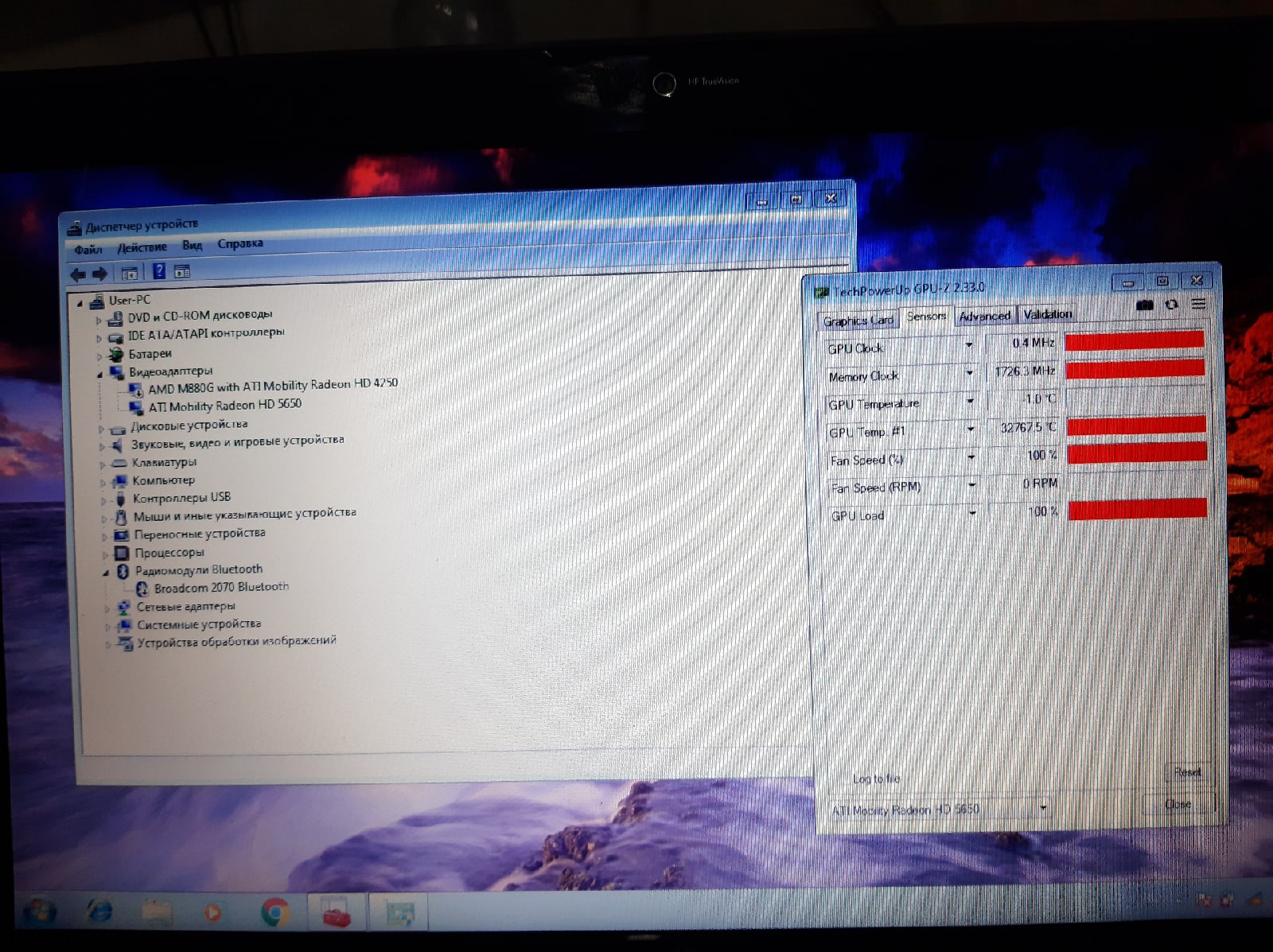Image resolution: width=1273 pixels, height=952 pixels.
Task: Click the Сетевые адаптеры network icon
Action: coord(123,608)
